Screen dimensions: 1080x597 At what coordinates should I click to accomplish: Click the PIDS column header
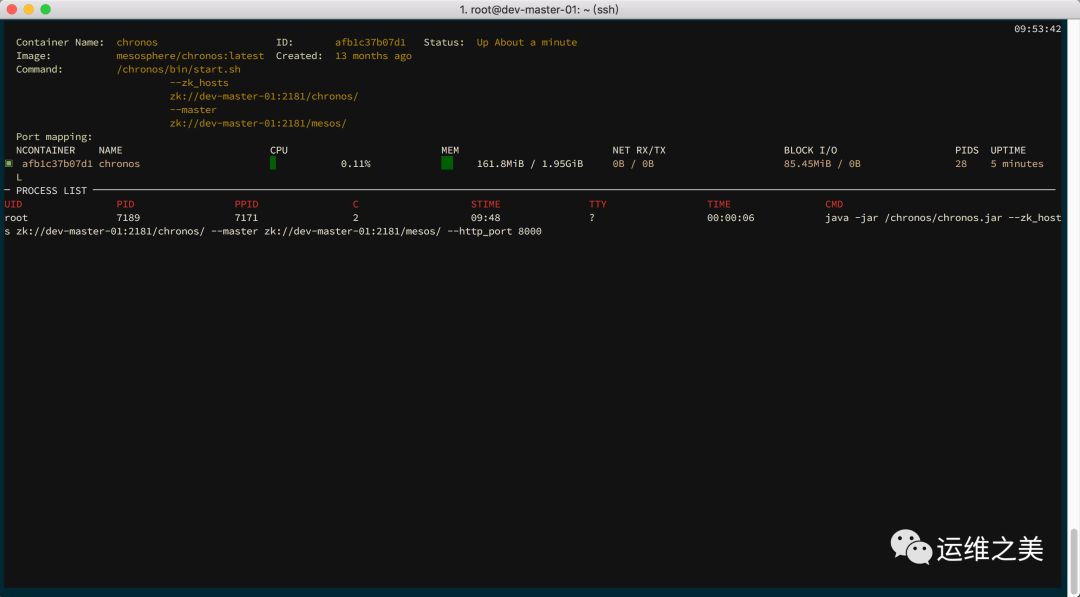pos(966,150)
